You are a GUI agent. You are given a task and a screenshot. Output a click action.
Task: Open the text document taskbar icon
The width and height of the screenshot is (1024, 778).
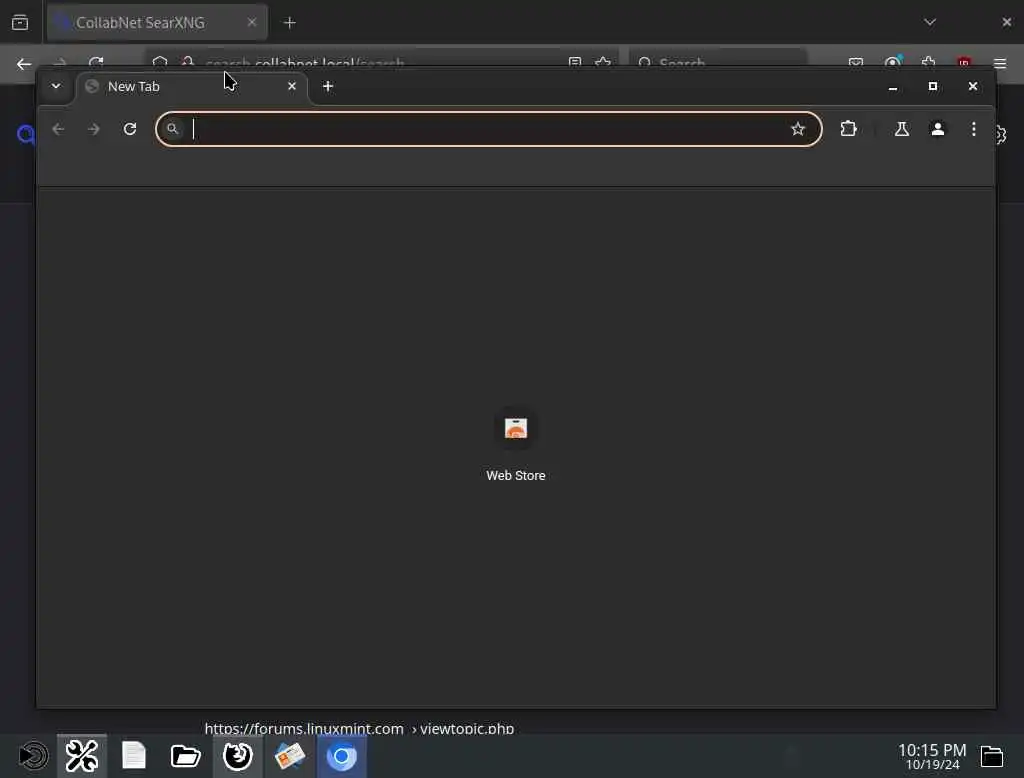click(134, 756)
